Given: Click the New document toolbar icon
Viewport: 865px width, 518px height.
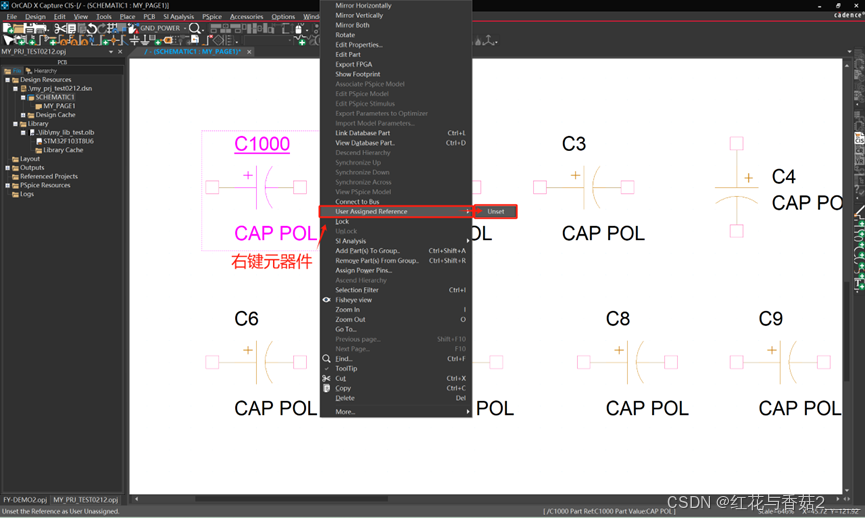Looking at the screenshot, I should click(8, 28).
